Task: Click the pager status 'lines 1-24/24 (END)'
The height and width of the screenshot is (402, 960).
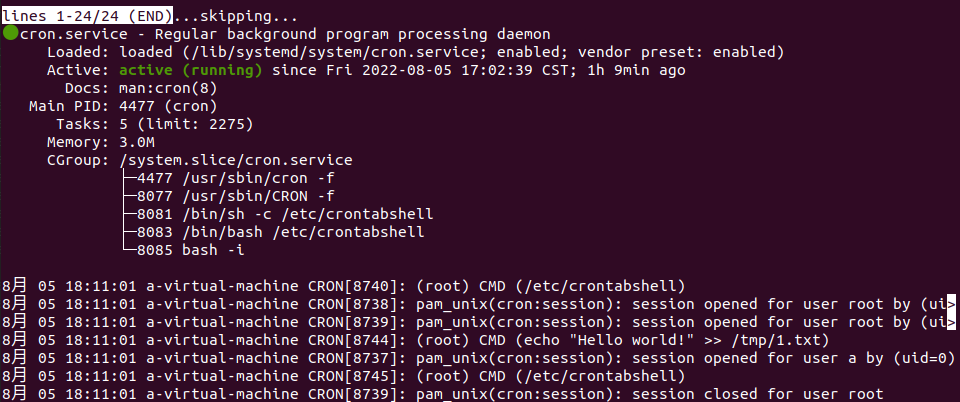Action: [x=87, y=14]
